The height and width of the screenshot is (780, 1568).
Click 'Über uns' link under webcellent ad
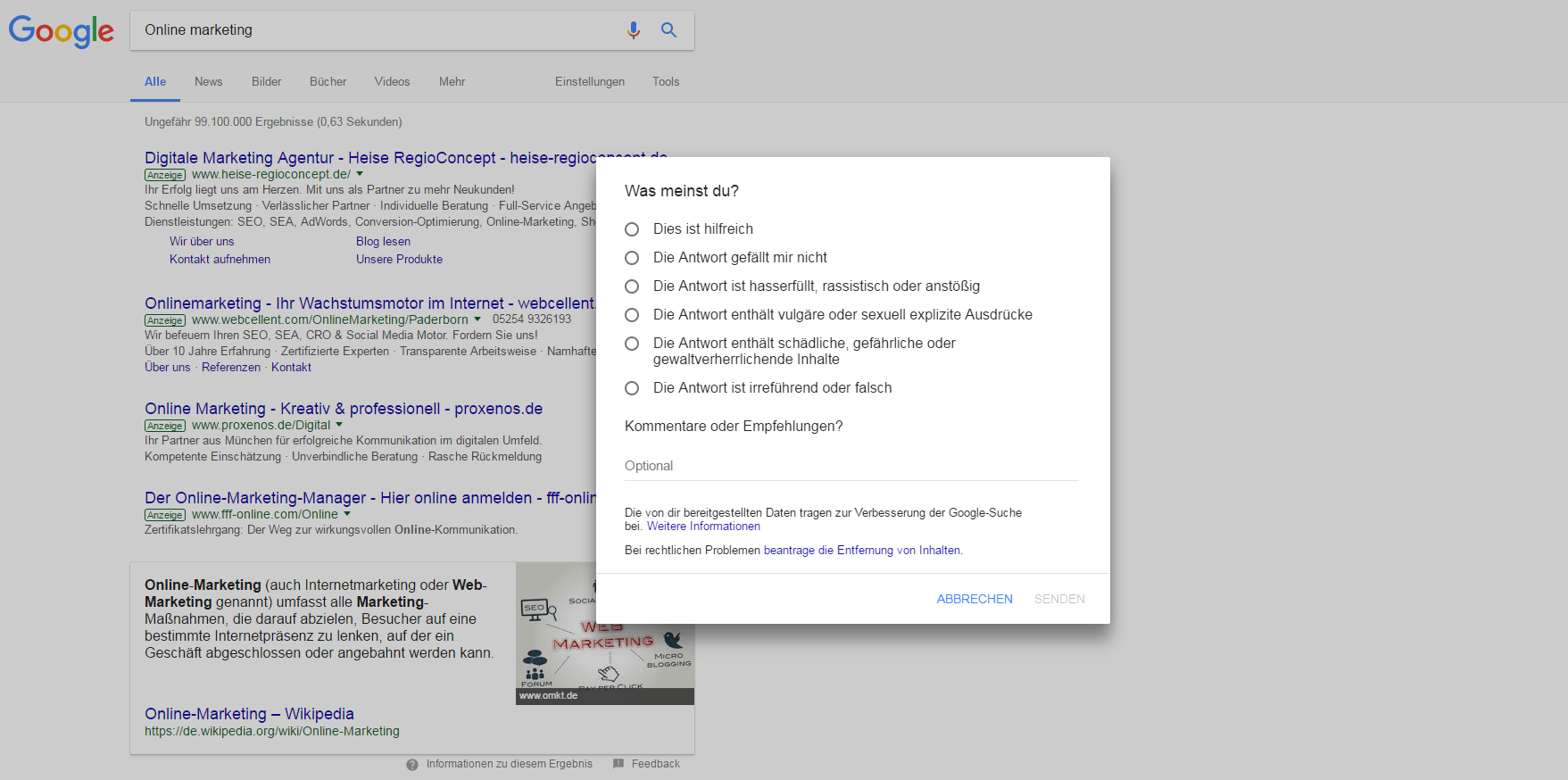[168, 368]
